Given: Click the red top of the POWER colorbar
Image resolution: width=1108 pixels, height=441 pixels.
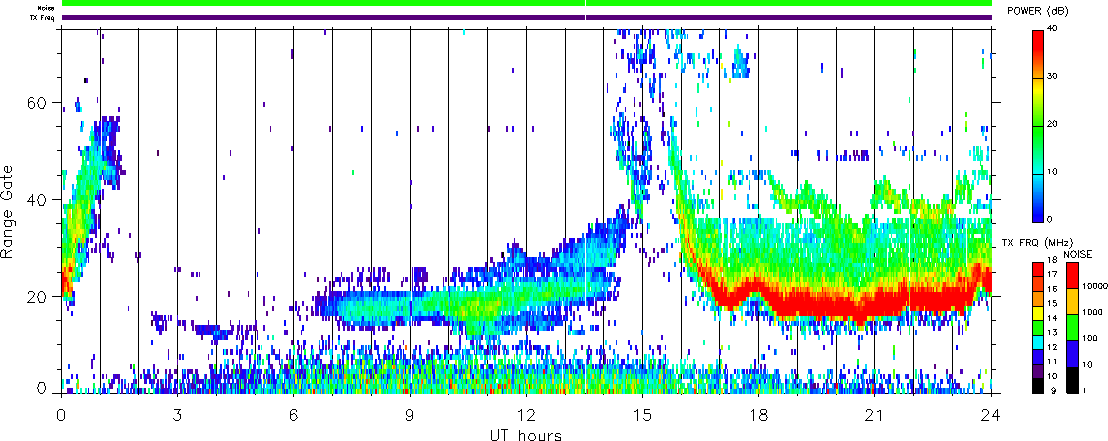Looking at the screenshot, I should pos(1037,39).
